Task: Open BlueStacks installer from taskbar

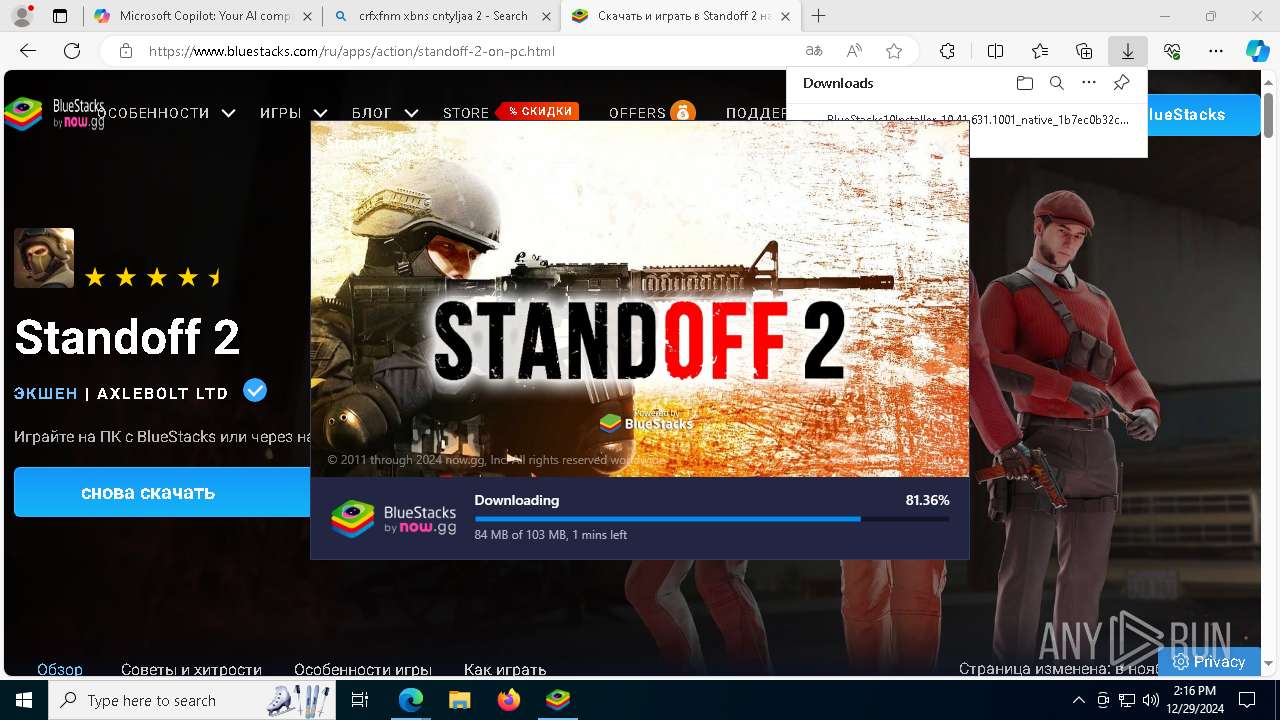Action: click(557, 700)
